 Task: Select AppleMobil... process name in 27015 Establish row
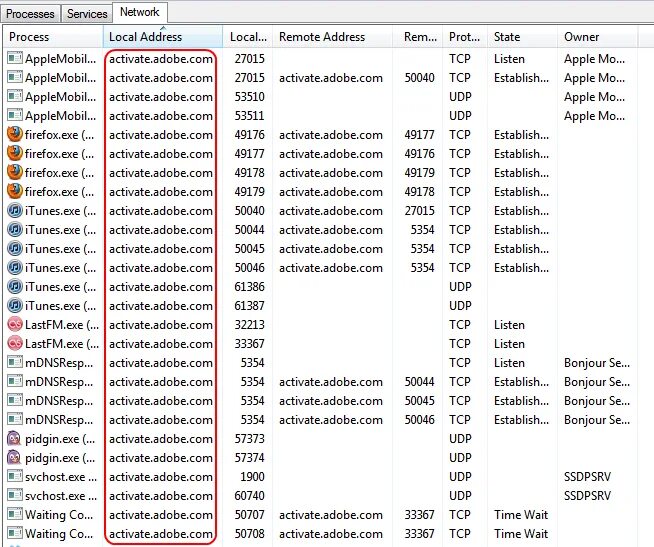60,78
